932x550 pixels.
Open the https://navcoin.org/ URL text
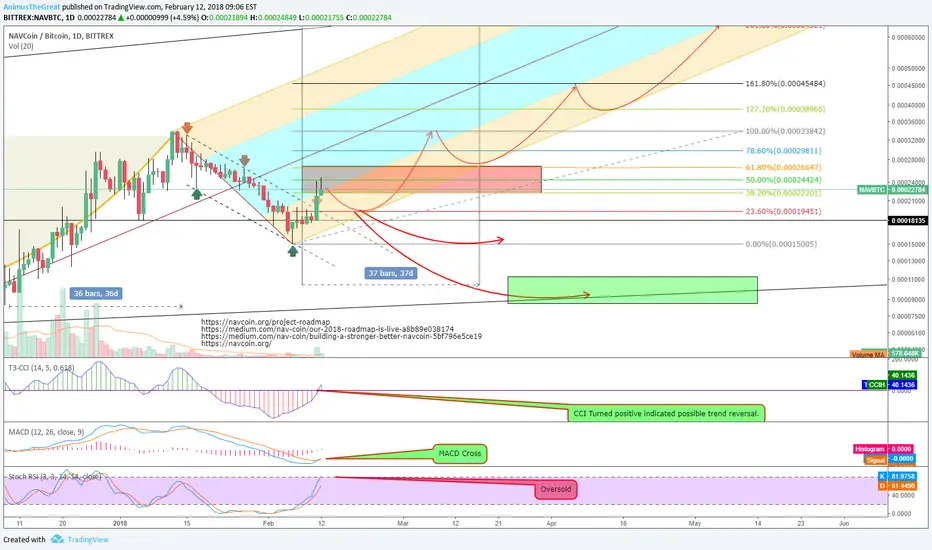point(236,343)
